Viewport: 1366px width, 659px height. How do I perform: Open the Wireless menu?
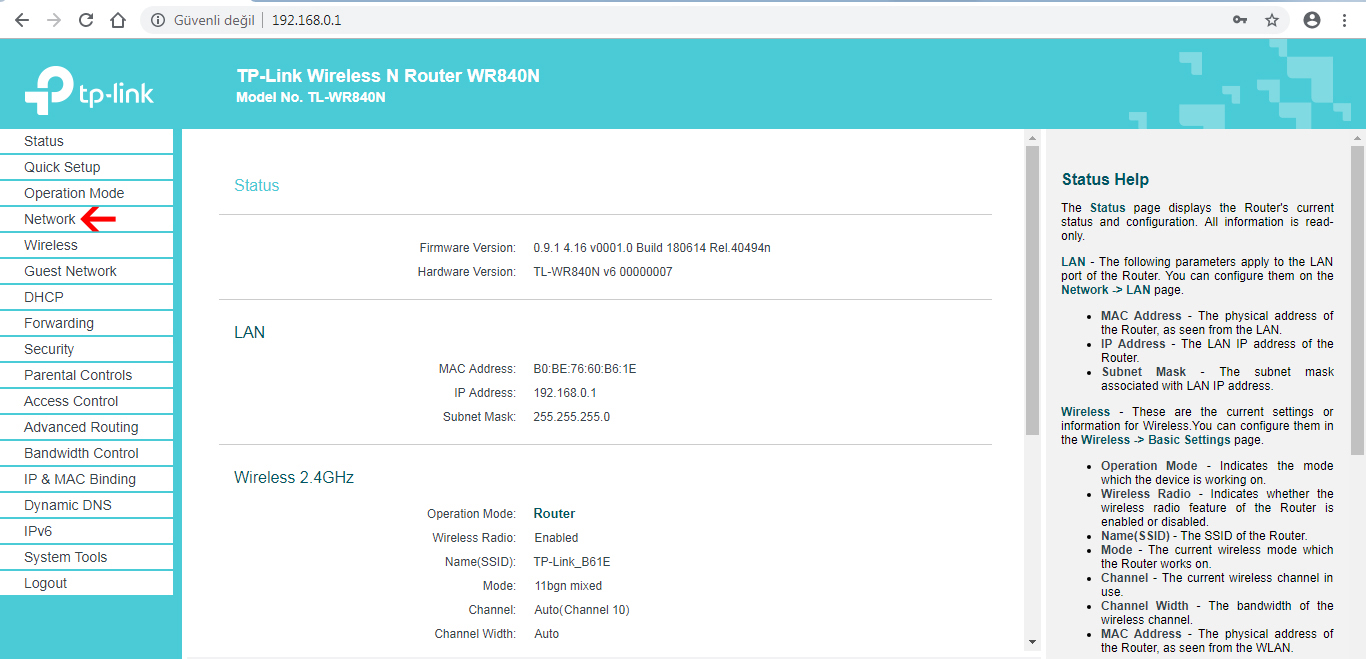(x=87, y=245)
